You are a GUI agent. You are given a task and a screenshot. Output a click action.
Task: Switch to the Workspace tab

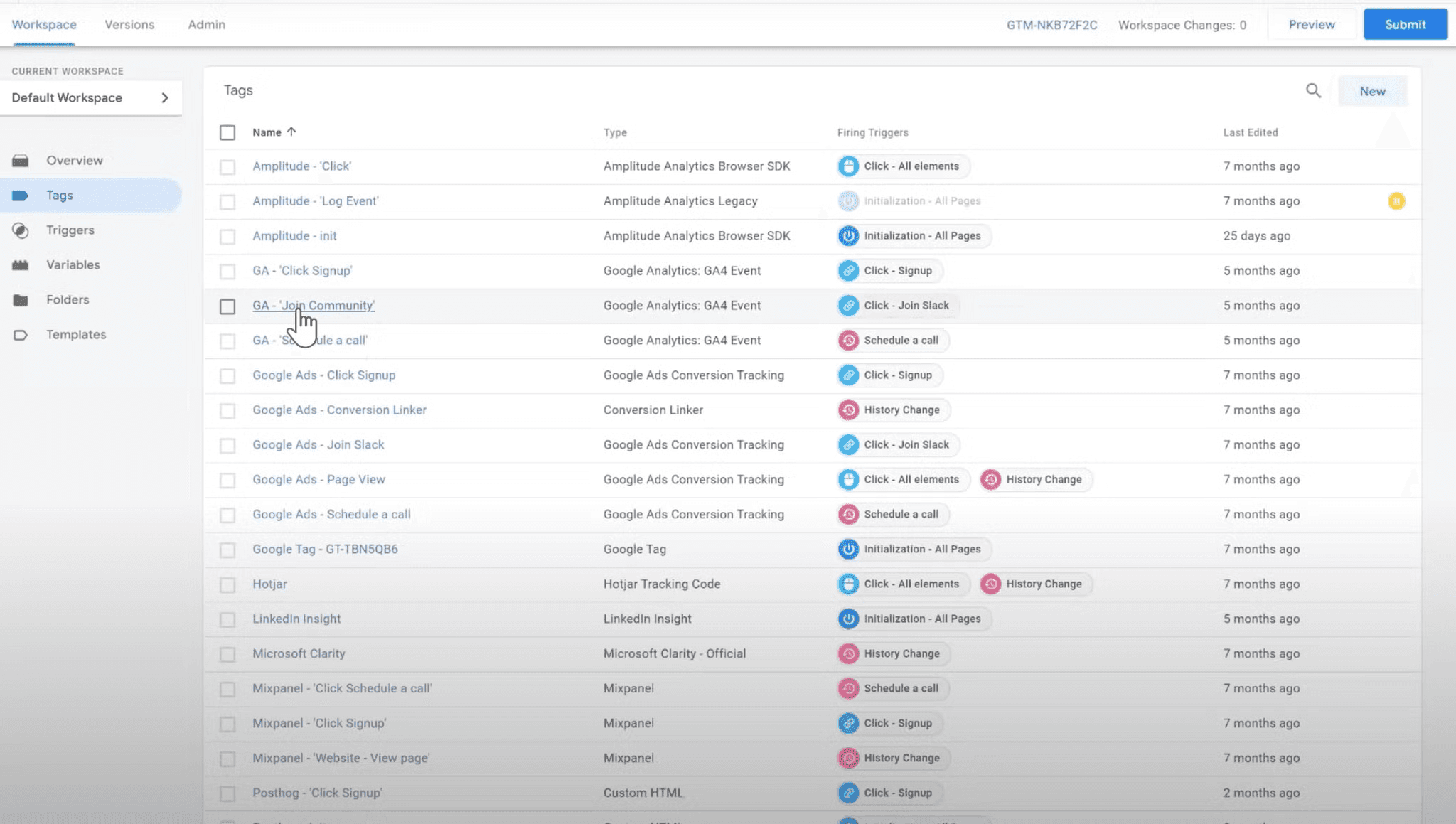(x=44, y=25)
